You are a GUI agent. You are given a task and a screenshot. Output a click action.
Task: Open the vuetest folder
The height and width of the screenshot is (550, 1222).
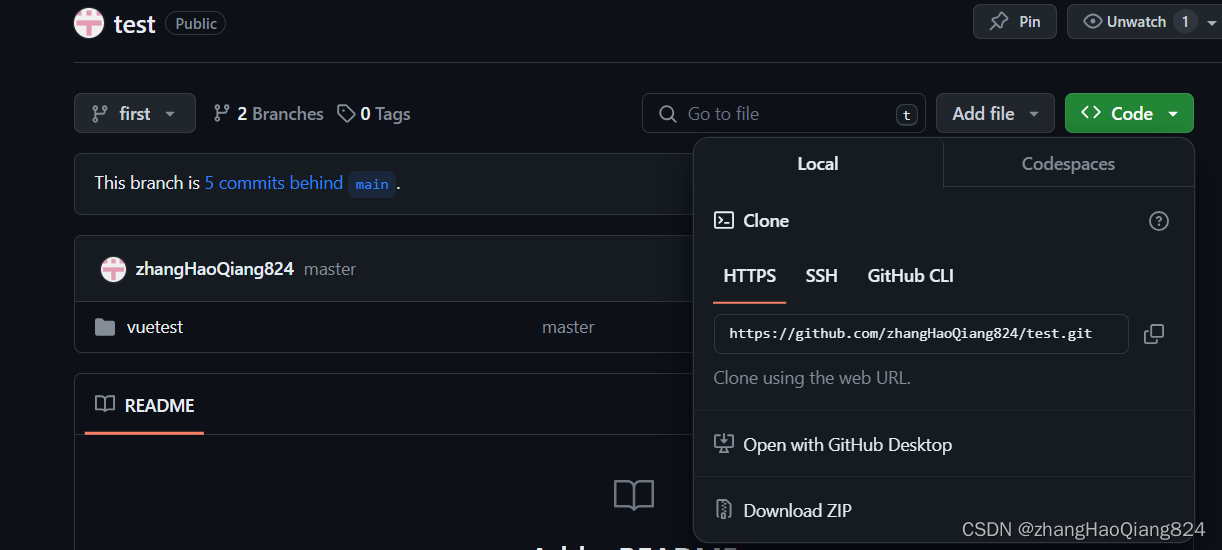click(155, 327)
